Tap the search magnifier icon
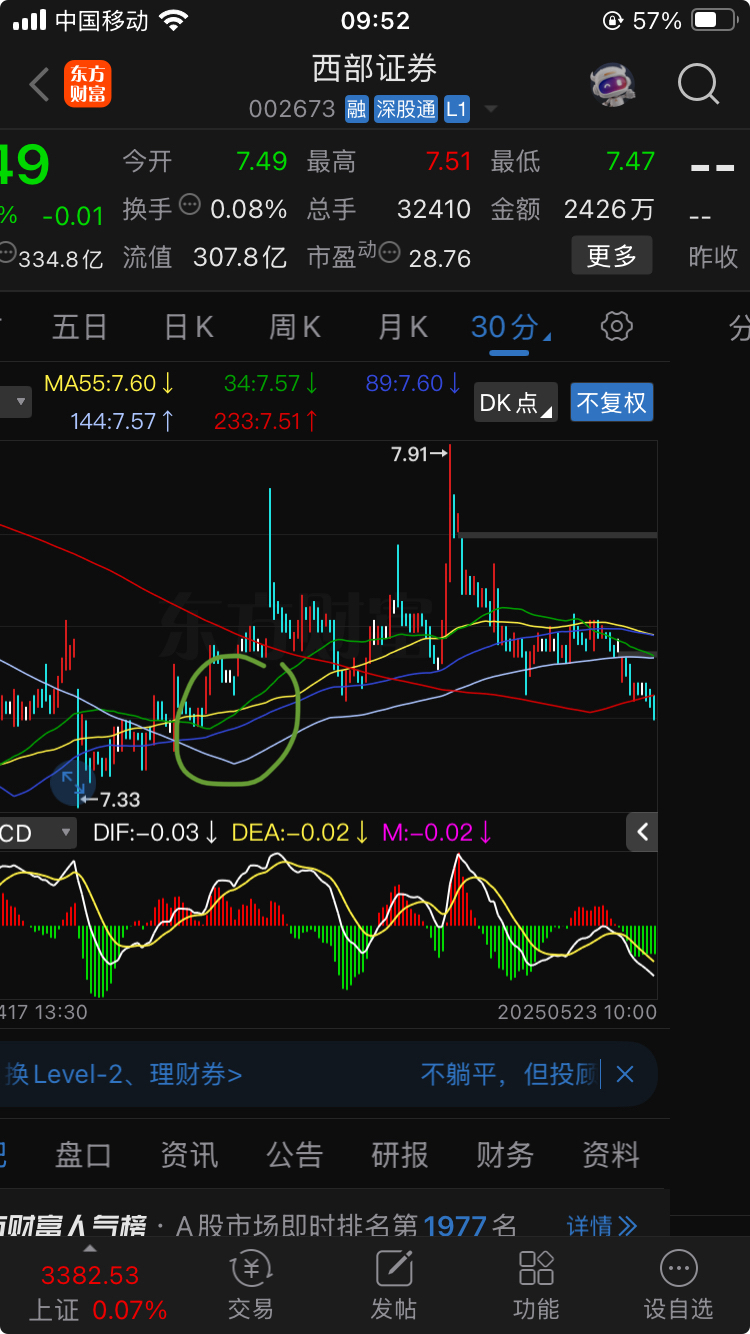This screenshot has width=750, height=1334. (698, 85)
